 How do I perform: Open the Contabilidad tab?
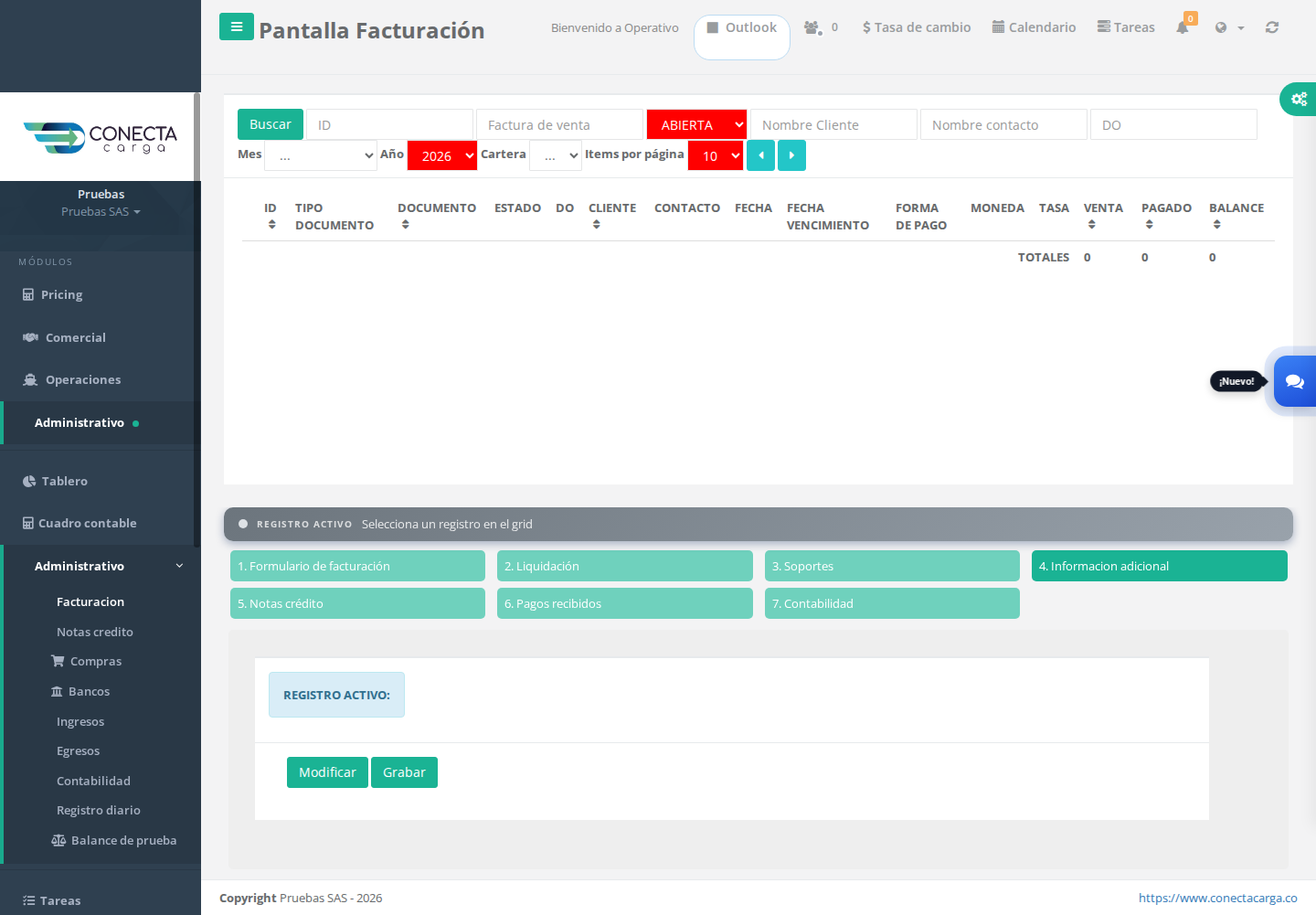tap(892, 603)
